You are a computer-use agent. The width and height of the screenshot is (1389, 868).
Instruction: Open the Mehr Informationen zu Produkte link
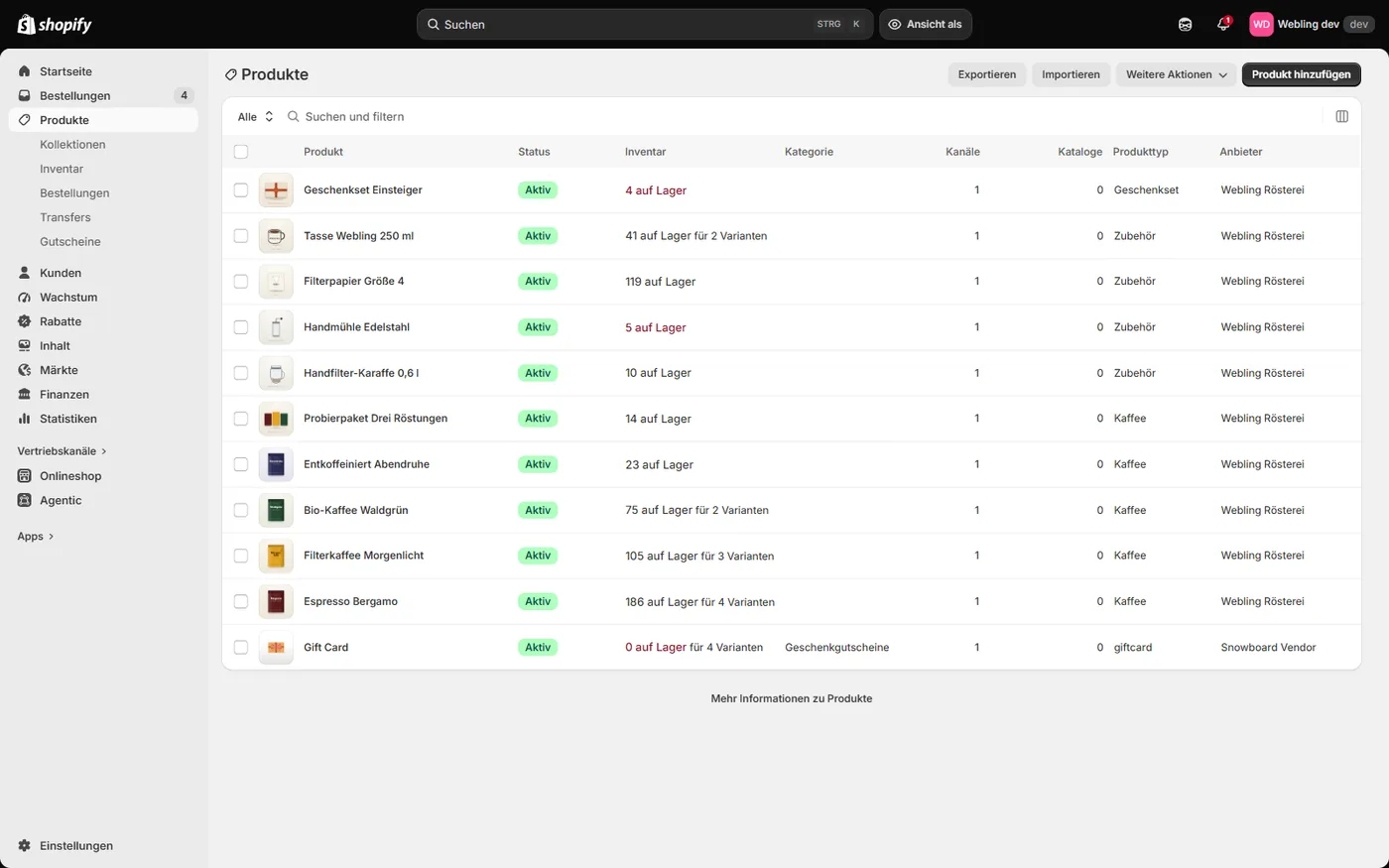(x=792, y=698)
